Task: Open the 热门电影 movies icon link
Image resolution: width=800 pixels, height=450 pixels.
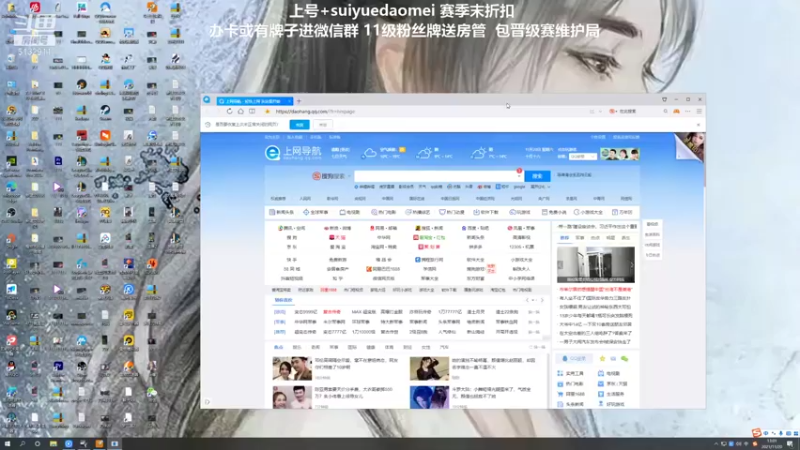Action: pos(383,212)
